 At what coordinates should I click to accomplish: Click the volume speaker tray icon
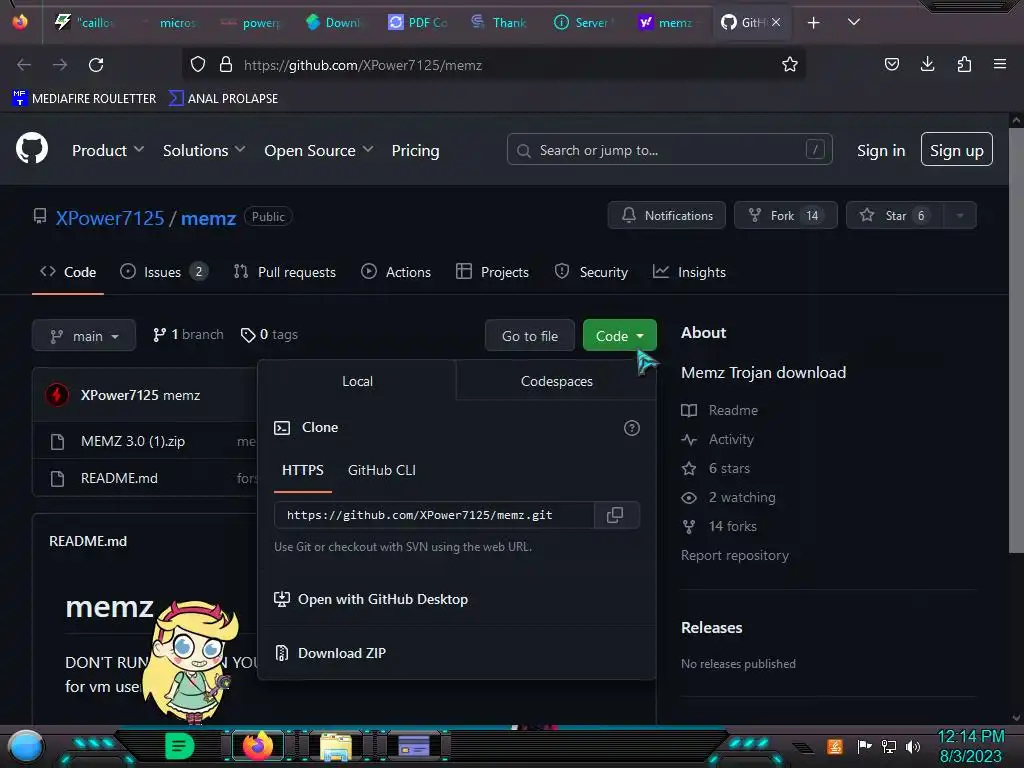point(912,746)
